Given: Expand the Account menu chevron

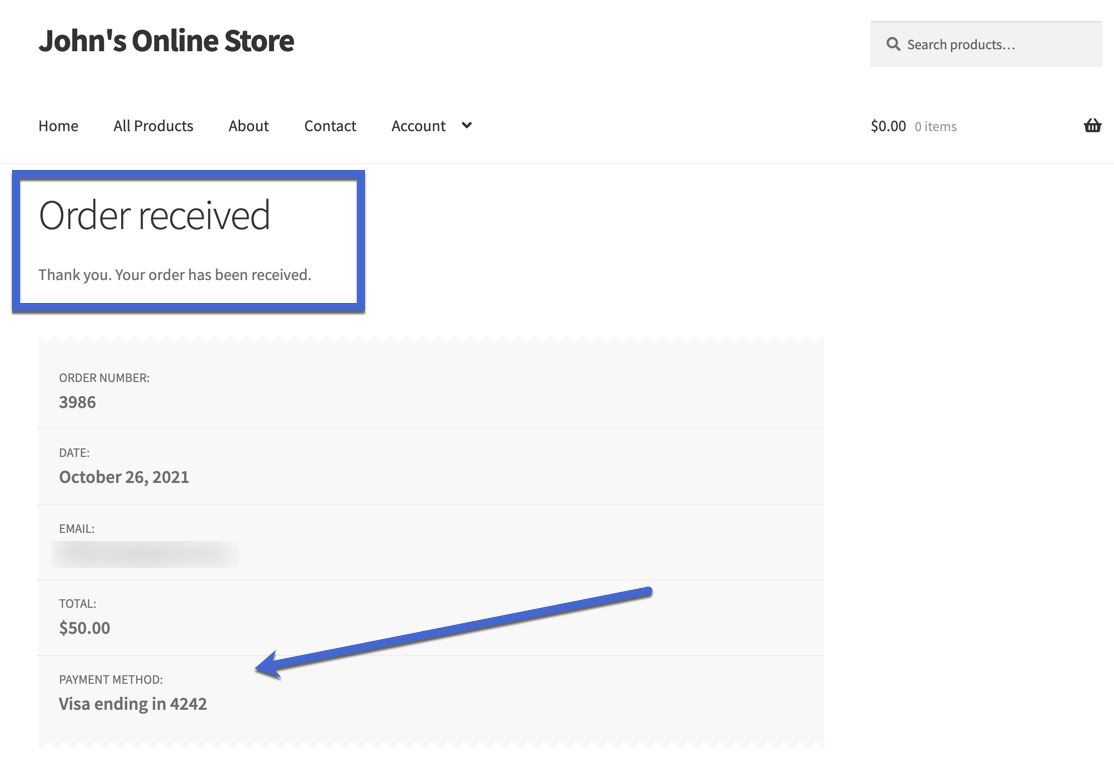Looking at the screenshot, I should pos(467,126).
